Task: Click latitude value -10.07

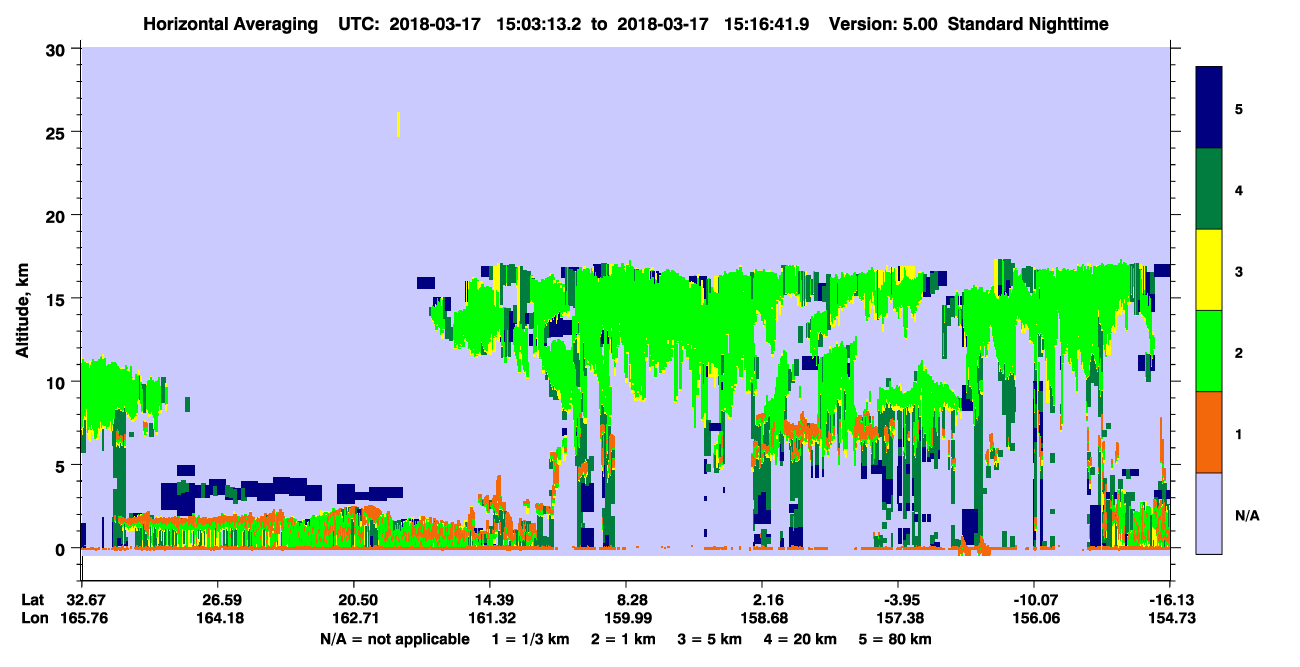Action: 1034,600
